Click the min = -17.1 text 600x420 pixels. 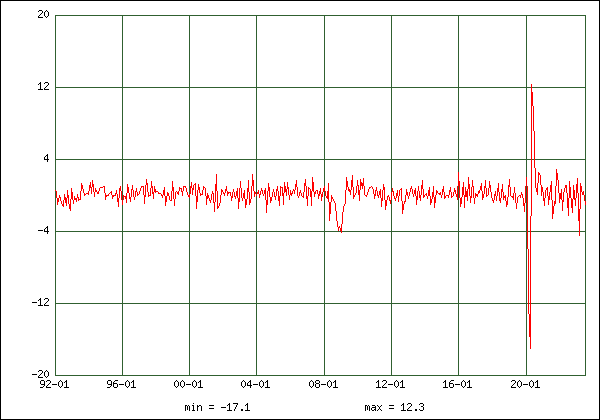[217, 408]
